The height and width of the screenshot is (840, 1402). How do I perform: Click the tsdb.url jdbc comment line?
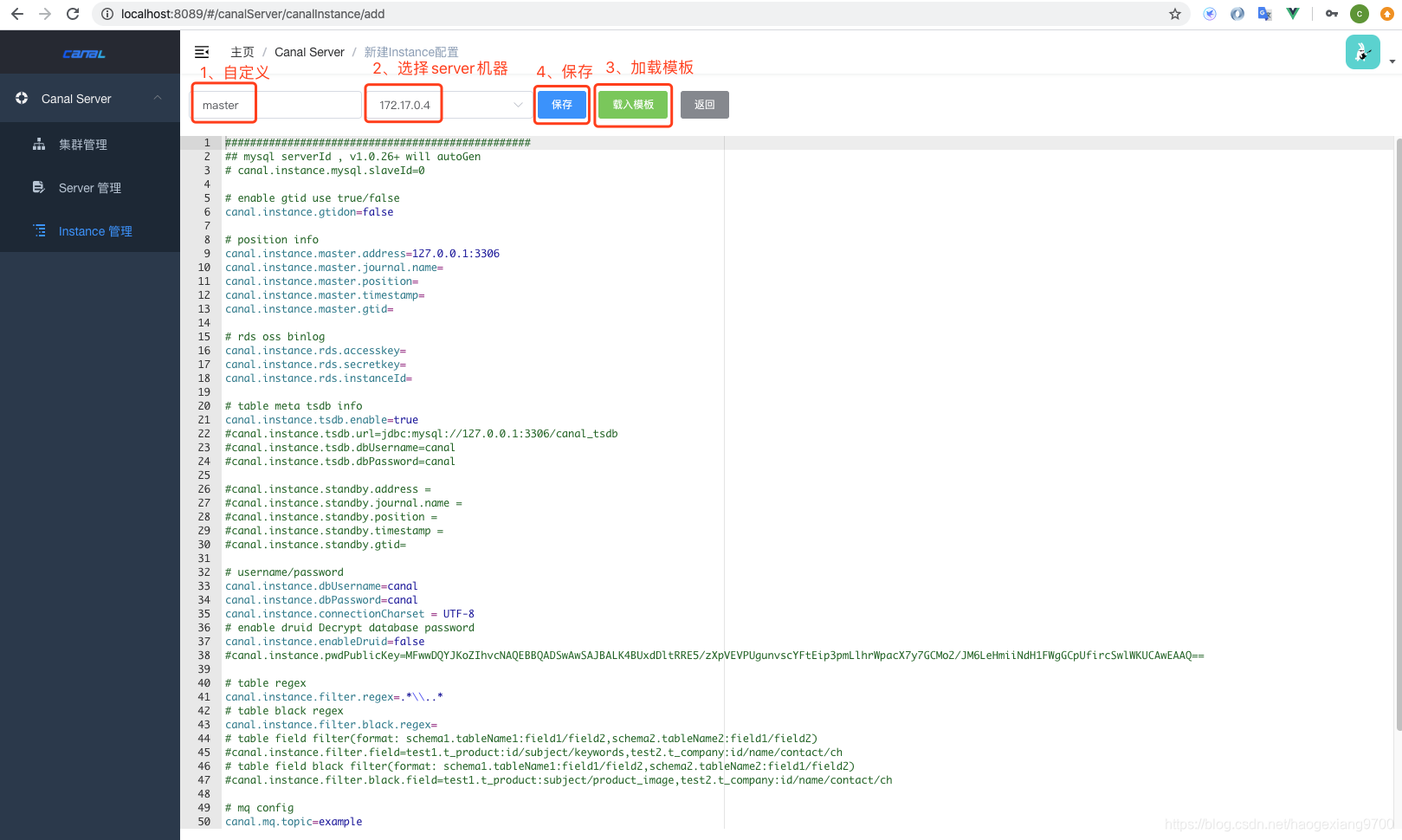click(x=422, y=434)
